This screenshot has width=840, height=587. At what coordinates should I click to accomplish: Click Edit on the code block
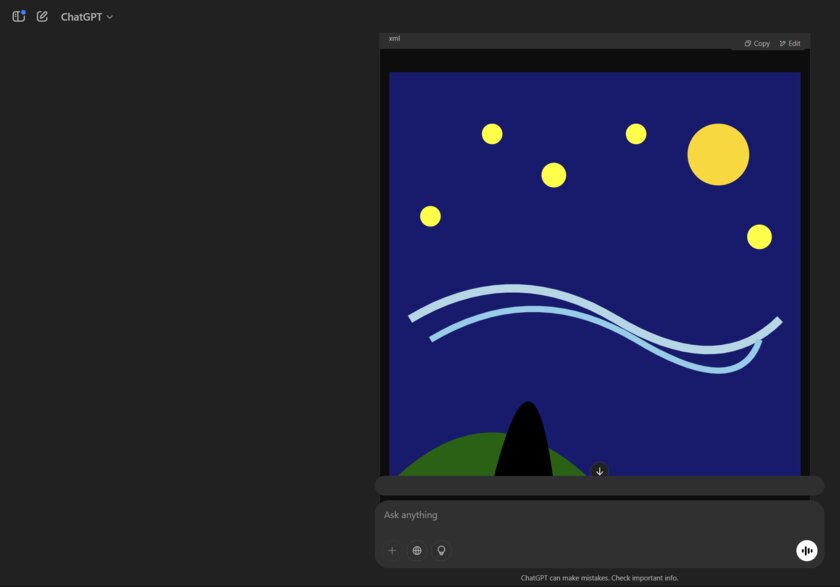coord(790,43)
